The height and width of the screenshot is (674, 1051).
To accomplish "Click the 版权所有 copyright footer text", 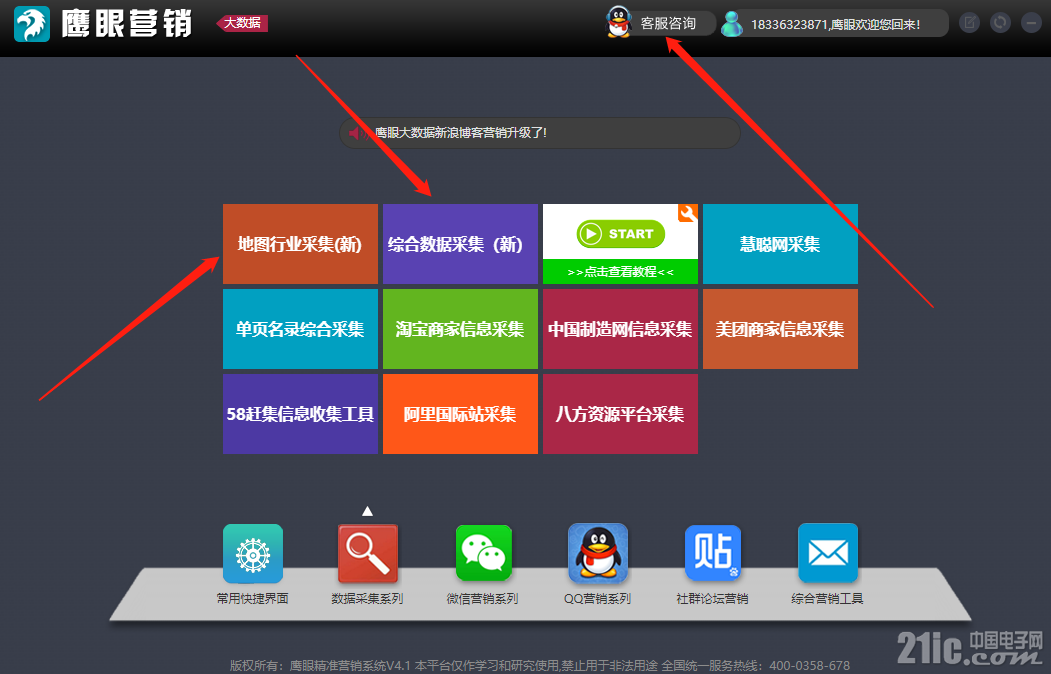I will point(540,665).
